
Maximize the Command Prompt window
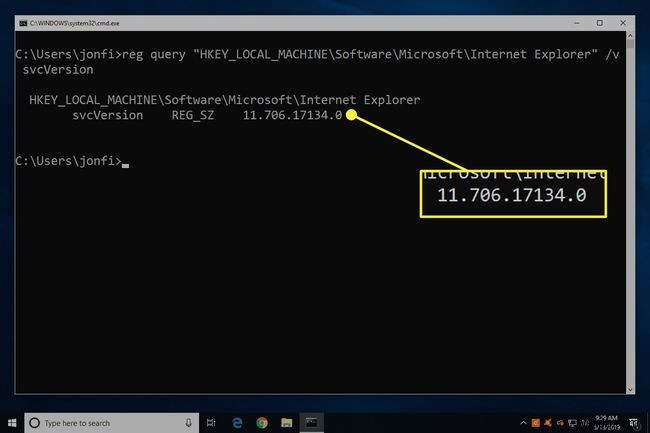click(x=600, y=23)
